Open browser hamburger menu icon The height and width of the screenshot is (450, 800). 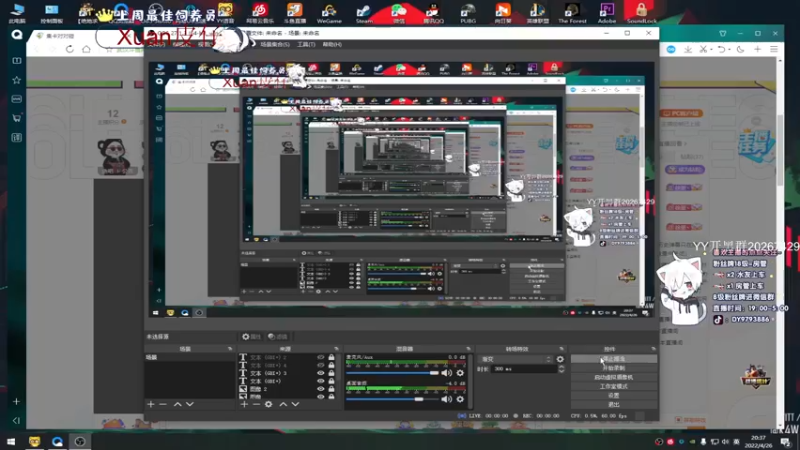(x=774, y=49)
